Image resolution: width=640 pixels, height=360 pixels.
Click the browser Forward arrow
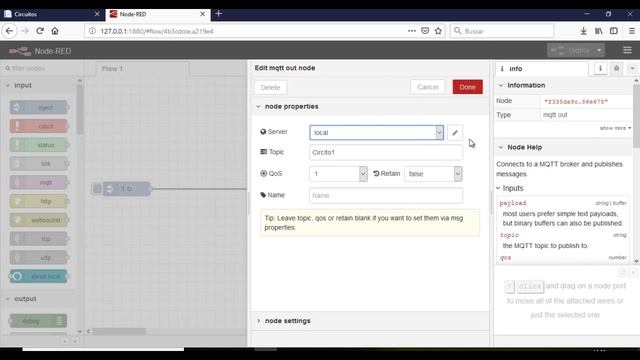(x=24, y=31)
